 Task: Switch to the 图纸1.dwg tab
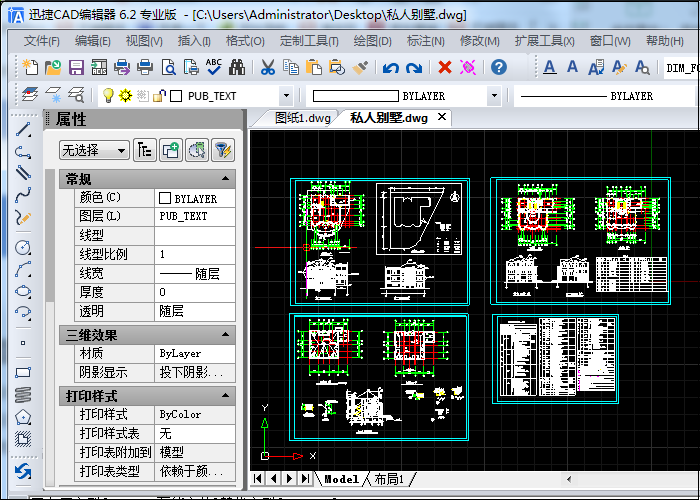pos(303,118)
